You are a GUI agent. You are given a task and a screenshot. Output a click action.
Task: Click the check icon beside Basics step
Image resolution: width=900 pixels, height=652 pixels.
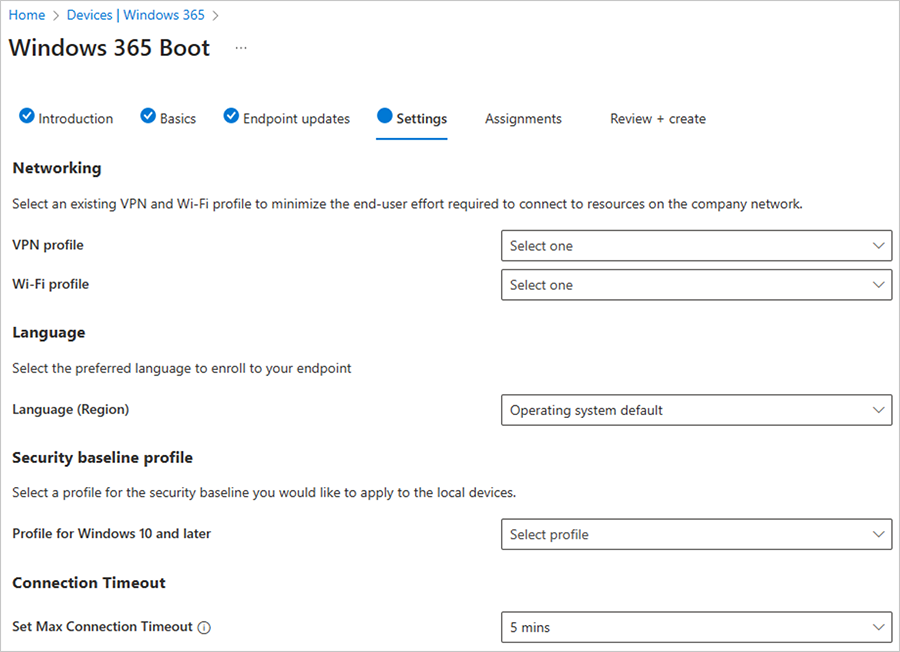click(x=148, y=116)
